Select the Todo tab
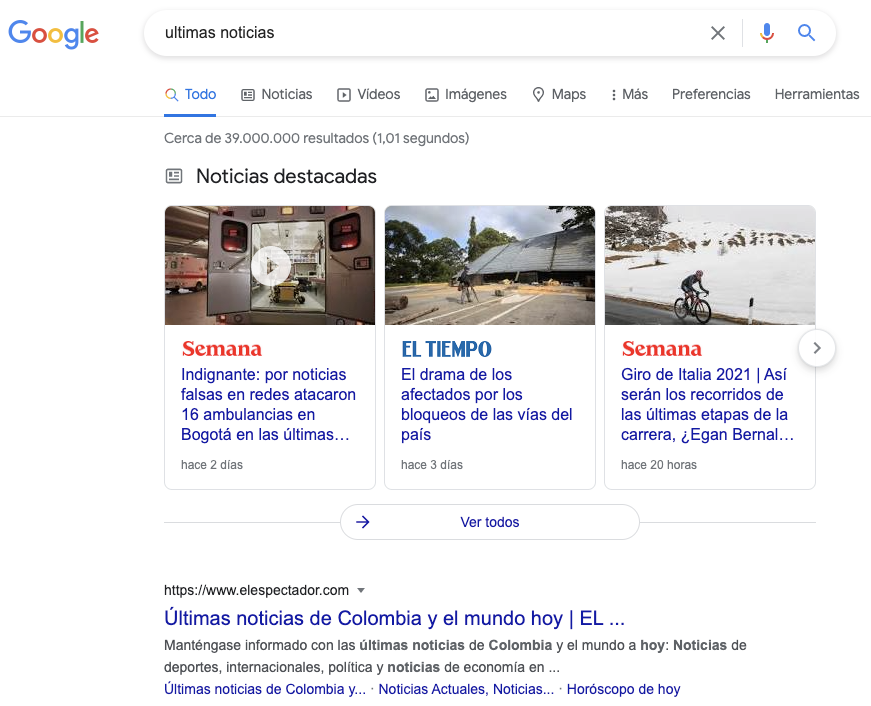Viewport: 871px width, 706px height. pos(190,94)
